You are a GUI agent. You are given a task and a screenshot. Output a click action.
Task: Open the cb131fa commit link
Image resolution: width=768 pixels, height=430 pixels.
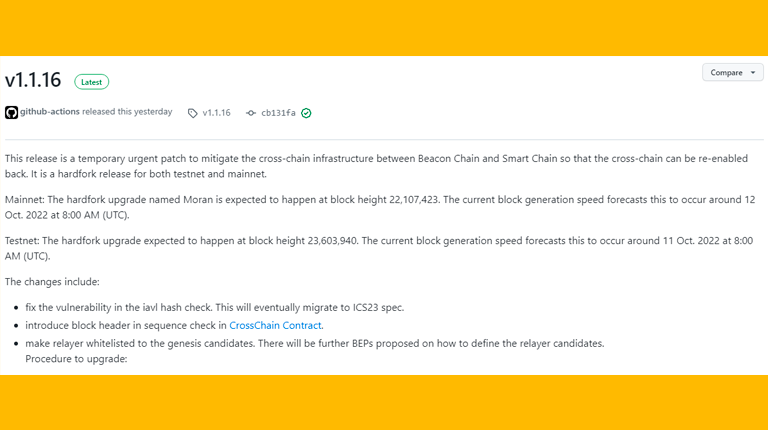278,113
